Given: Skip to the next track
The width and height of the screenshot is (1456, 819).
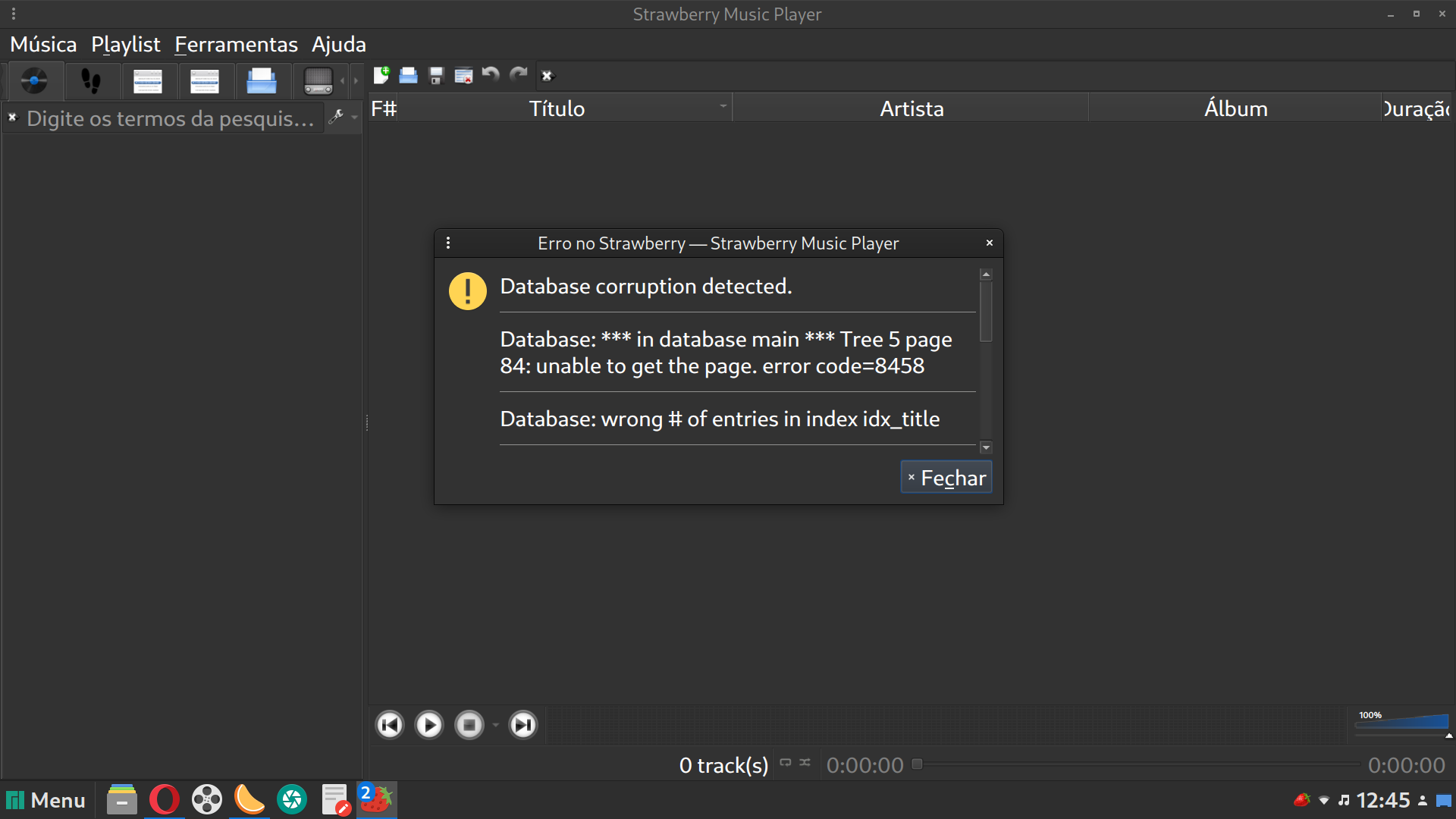Looking at the screenshot, I should pyautogui.click(x=522, y=725).
